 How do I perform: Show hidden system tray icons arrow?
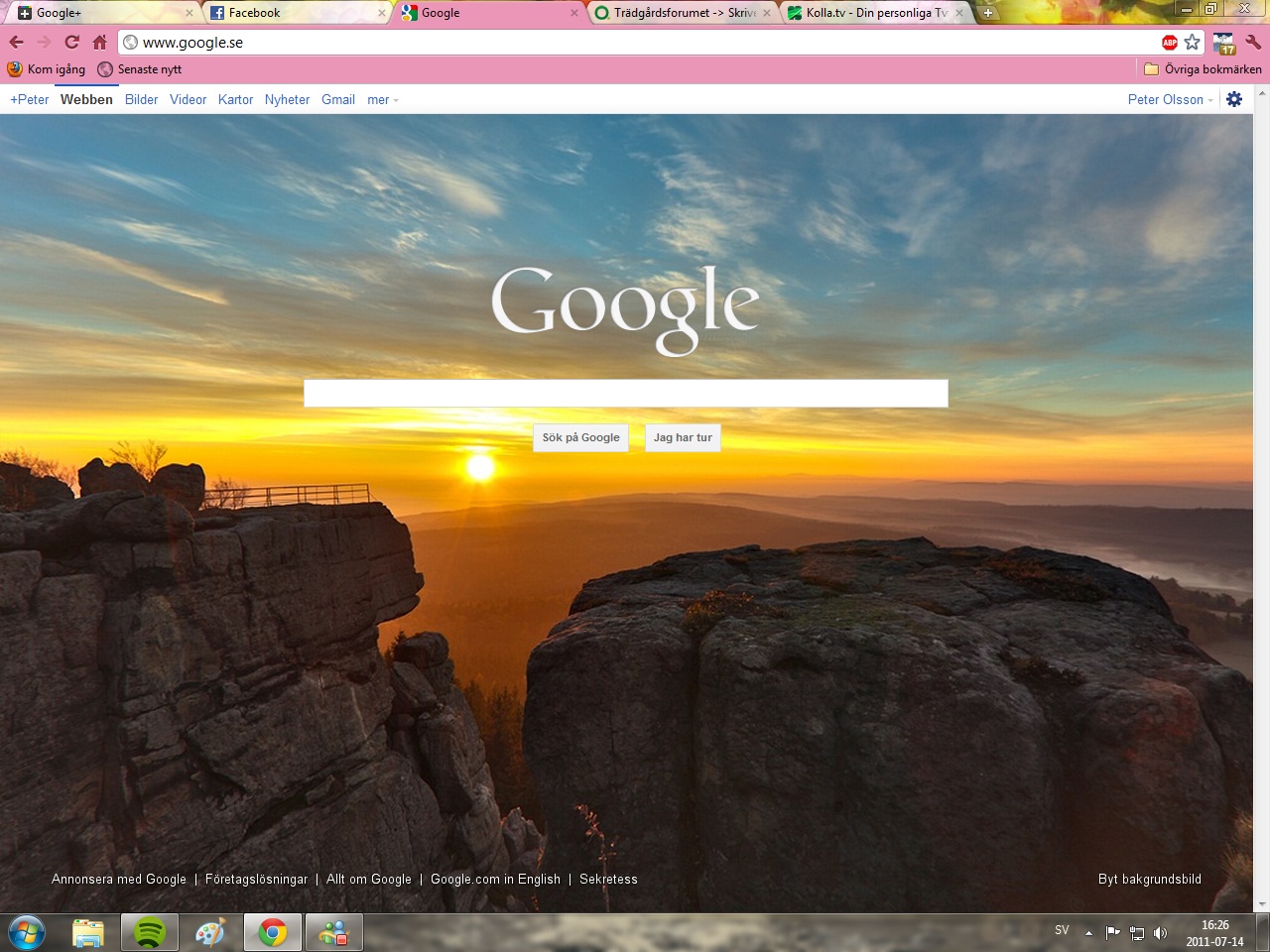pos(1088,933)
